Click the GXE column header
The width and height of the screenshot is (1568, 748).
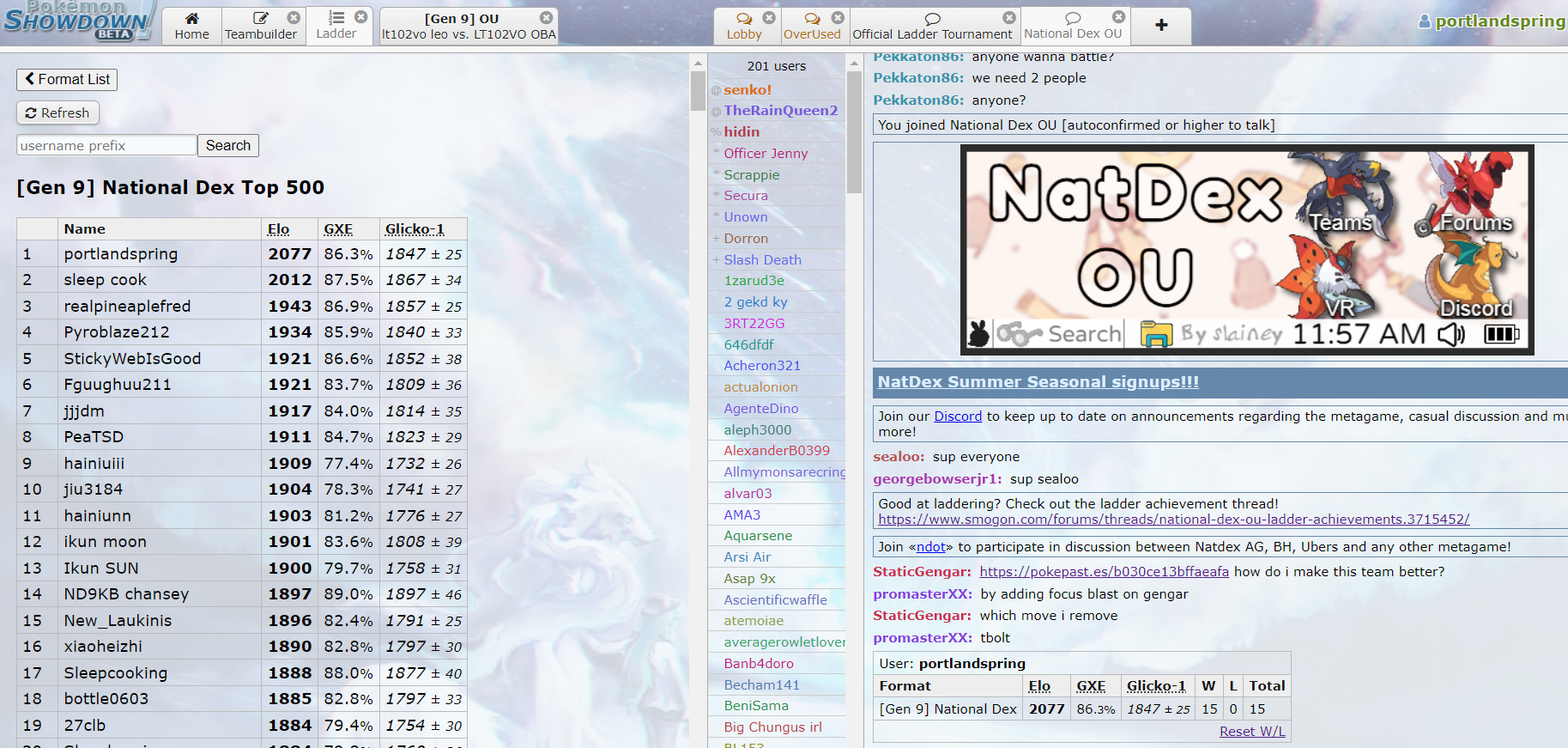pos(338,229)
